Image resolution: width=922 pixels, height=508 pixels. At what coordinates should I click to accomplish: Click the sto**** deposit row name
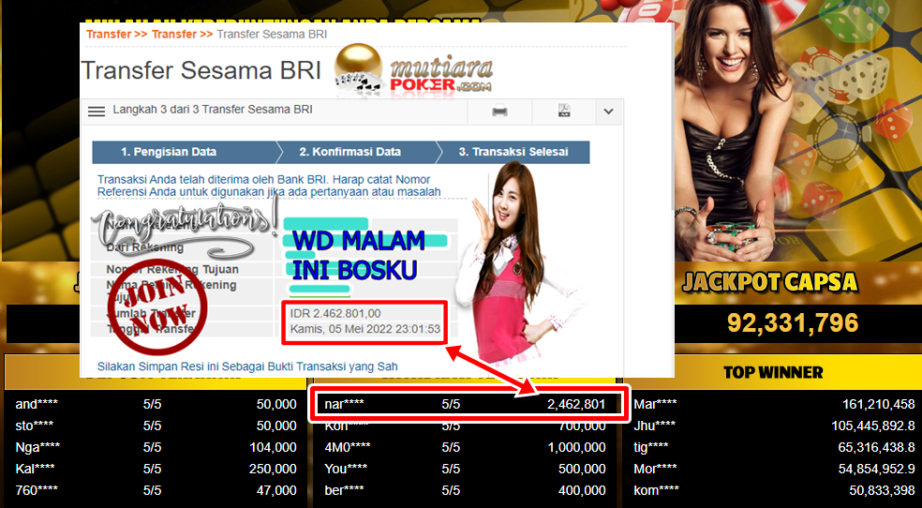tap(35, 425)
